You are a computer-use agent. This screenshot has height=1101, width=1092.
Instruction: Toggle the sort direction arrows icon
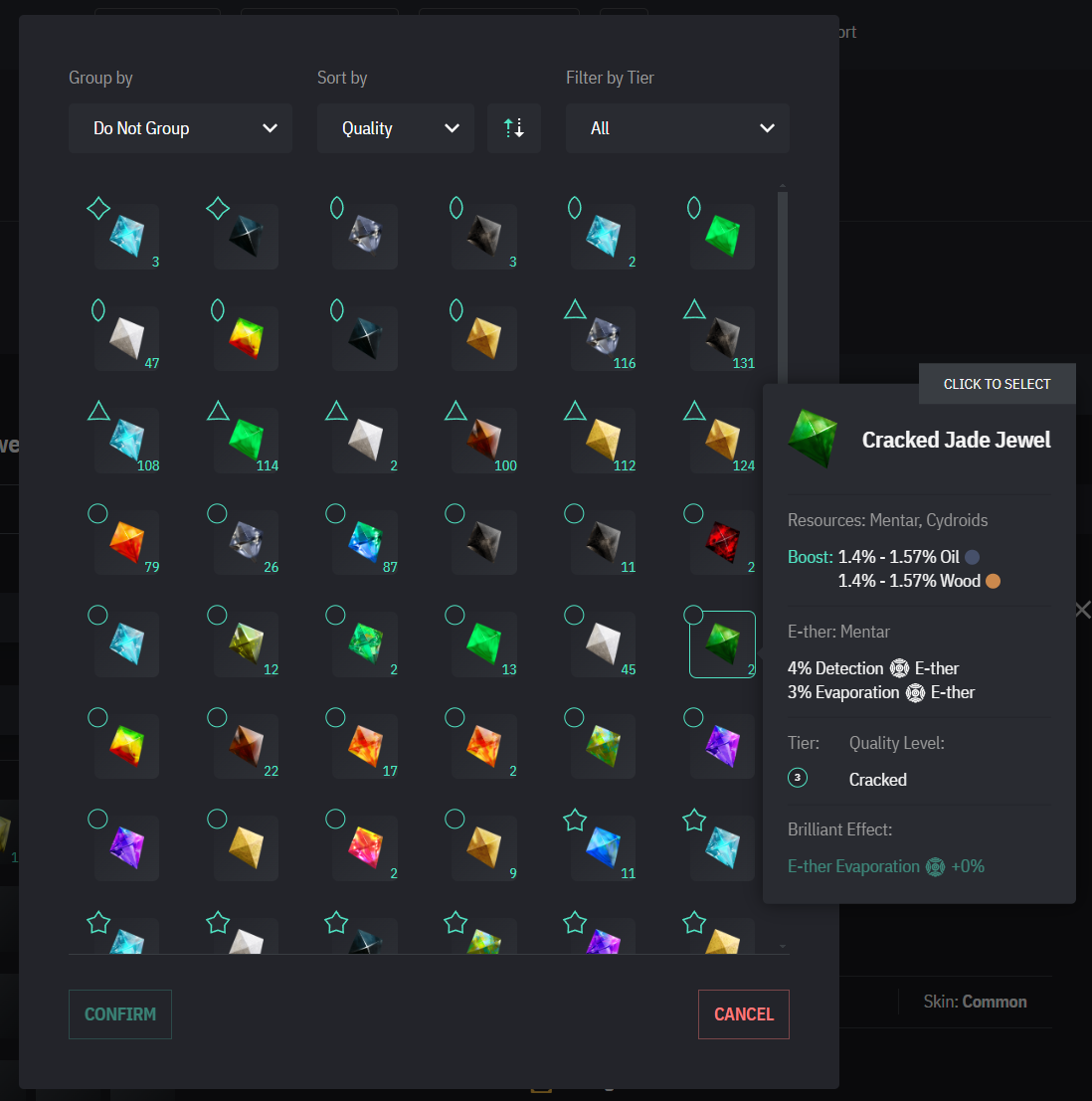tap(513, 128)
